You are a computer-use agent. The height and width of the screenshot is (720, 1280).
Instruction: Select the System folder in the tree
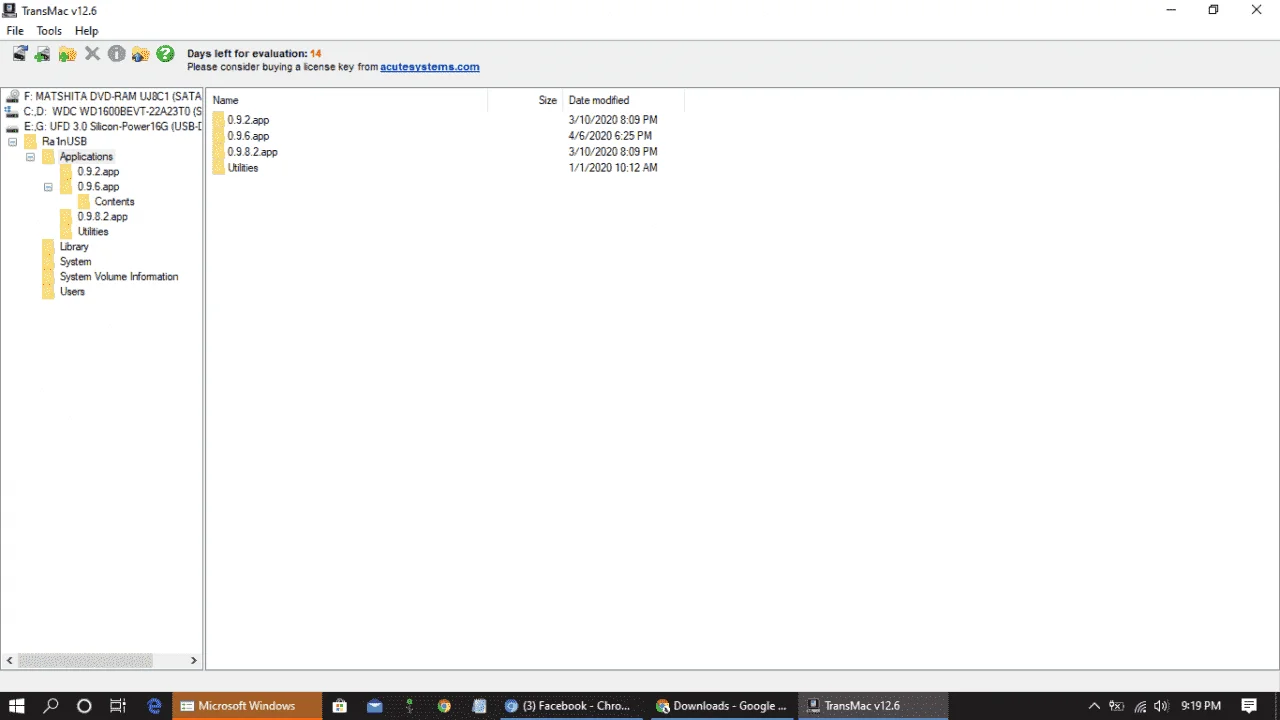[75, 261]
